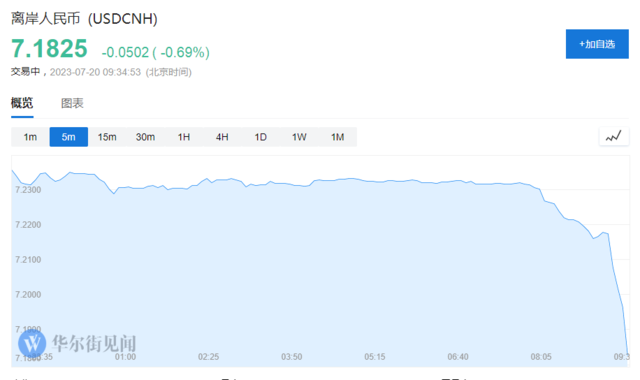Click the 7.1825 current price

[x=49, y=49]
